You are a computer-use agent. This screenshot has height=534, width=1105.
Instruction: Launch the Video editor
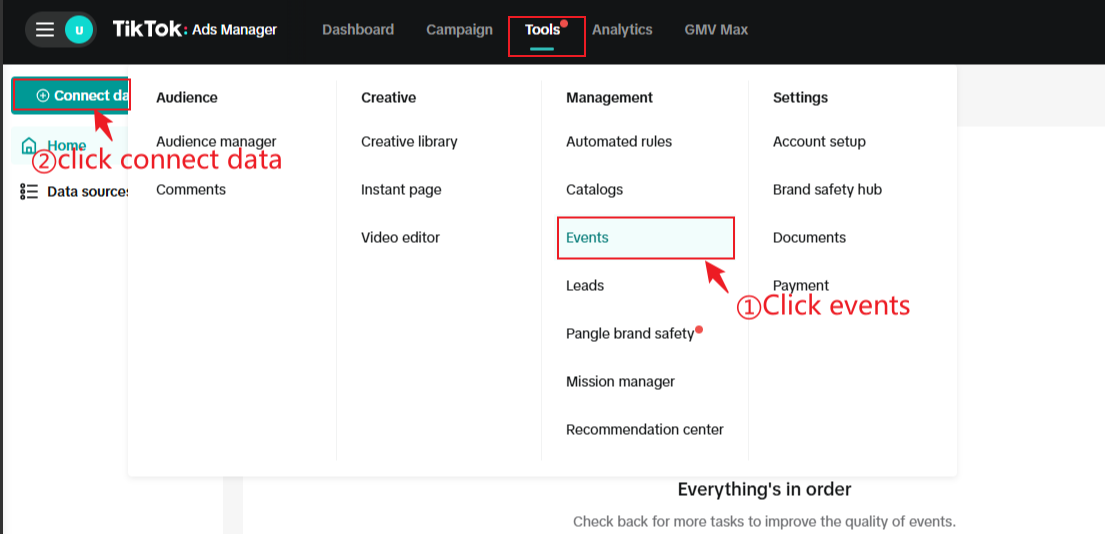pyautogui.click(x=400, y=237)
